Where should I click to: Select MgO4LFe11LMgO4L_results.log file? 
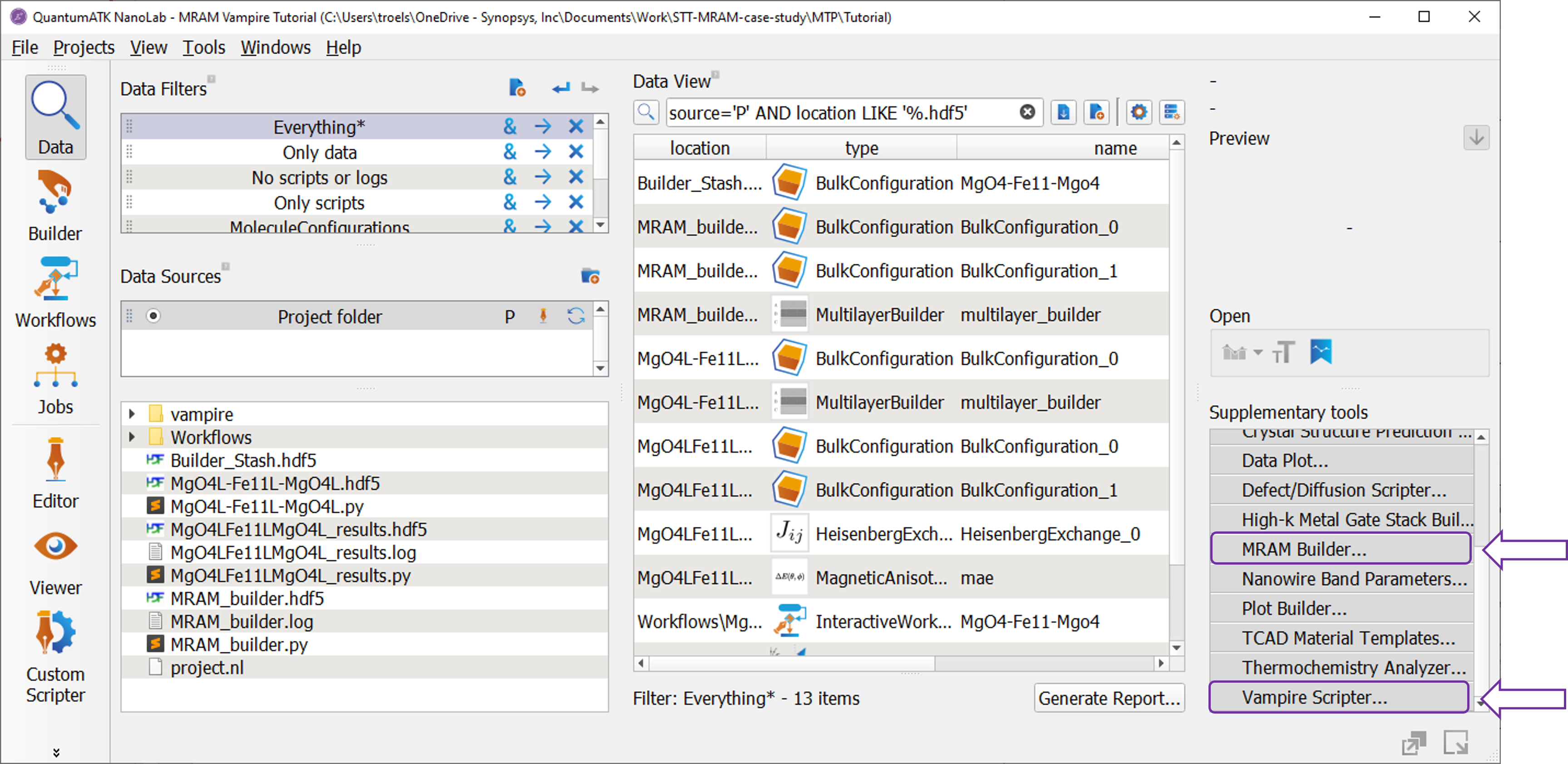pyautogui.click(x=293, y=553)
